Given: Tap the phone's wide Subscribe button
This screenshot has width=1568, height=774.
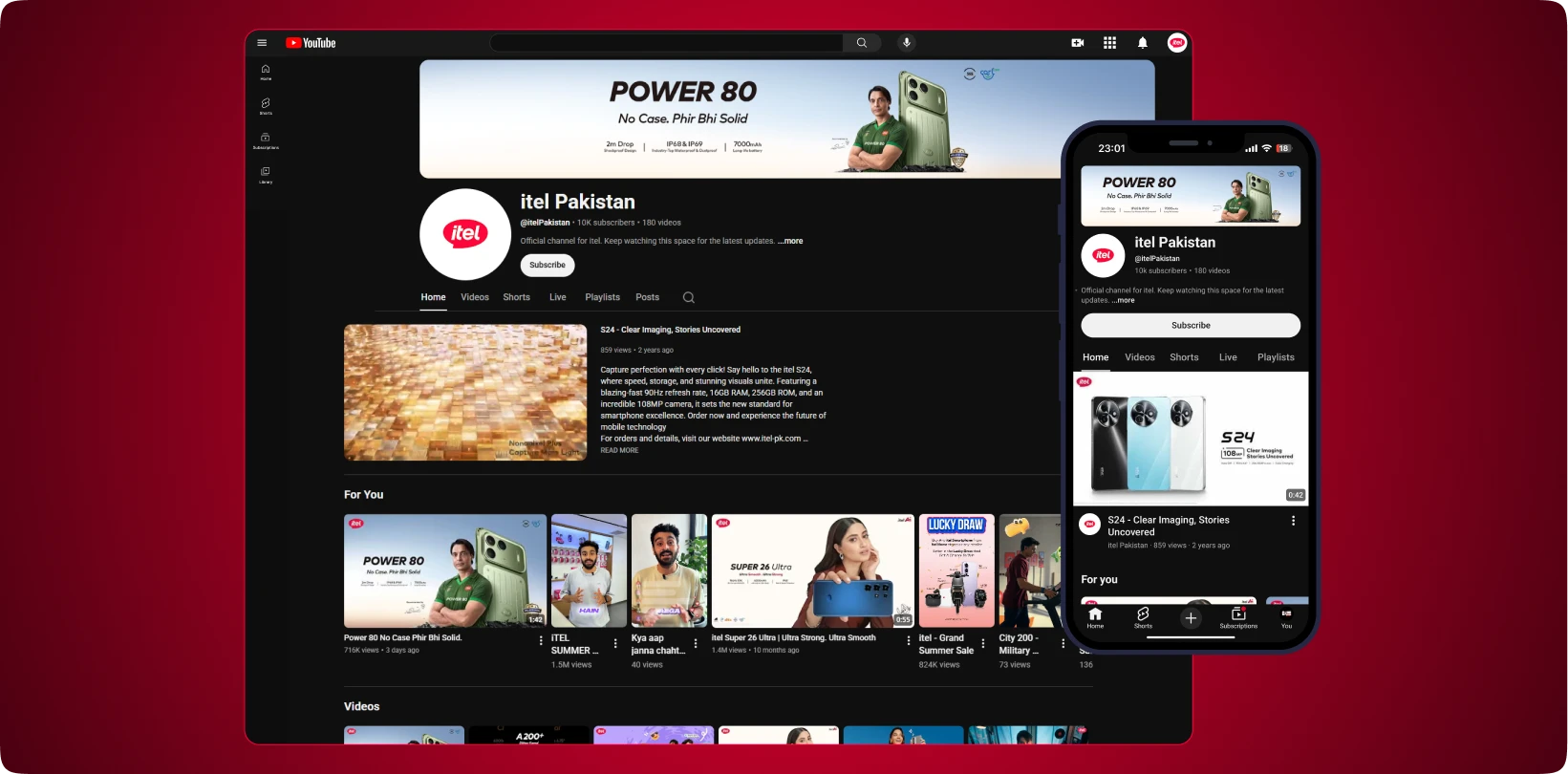Looking at the screenshot, I should [x=1191, y=325].
